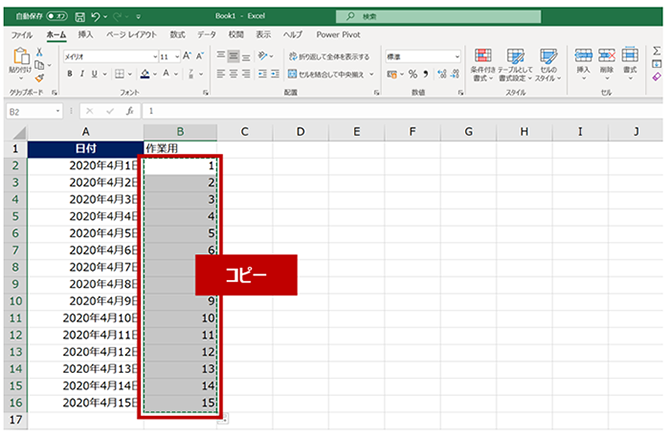Switch to the 挿入 (Insert) tab

[85, 34]
